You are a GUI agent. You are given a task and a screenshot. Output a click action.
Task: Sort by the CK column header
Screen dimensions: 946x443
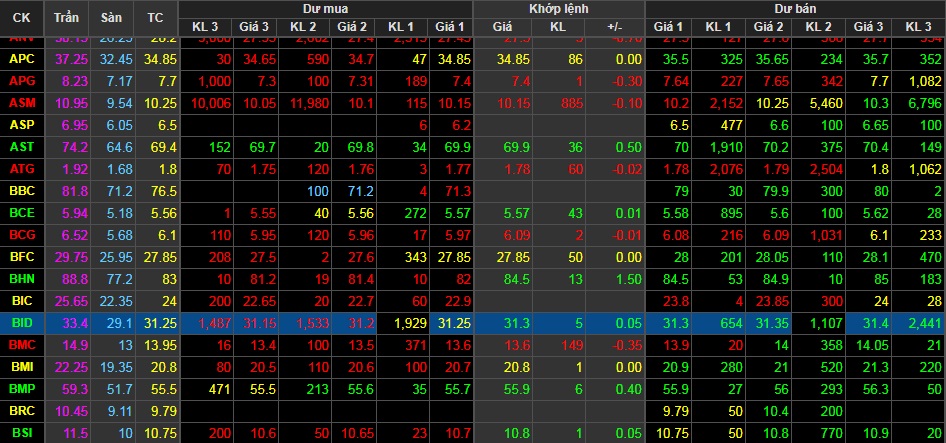pyautogui.click(x=22, y=17)
